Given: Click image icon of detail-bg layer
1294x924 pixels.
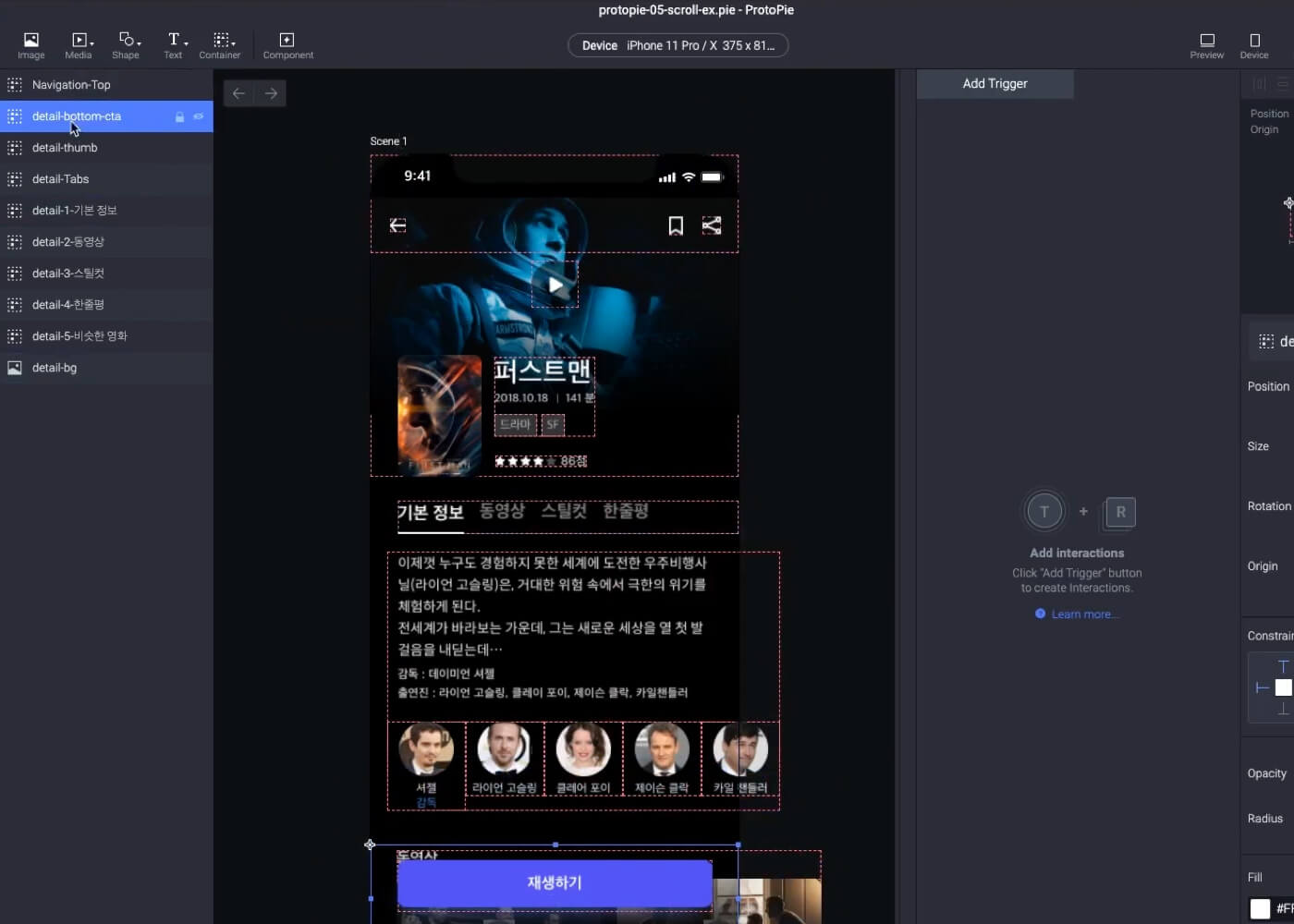Looking at the screenshot, I should [15, 368].
